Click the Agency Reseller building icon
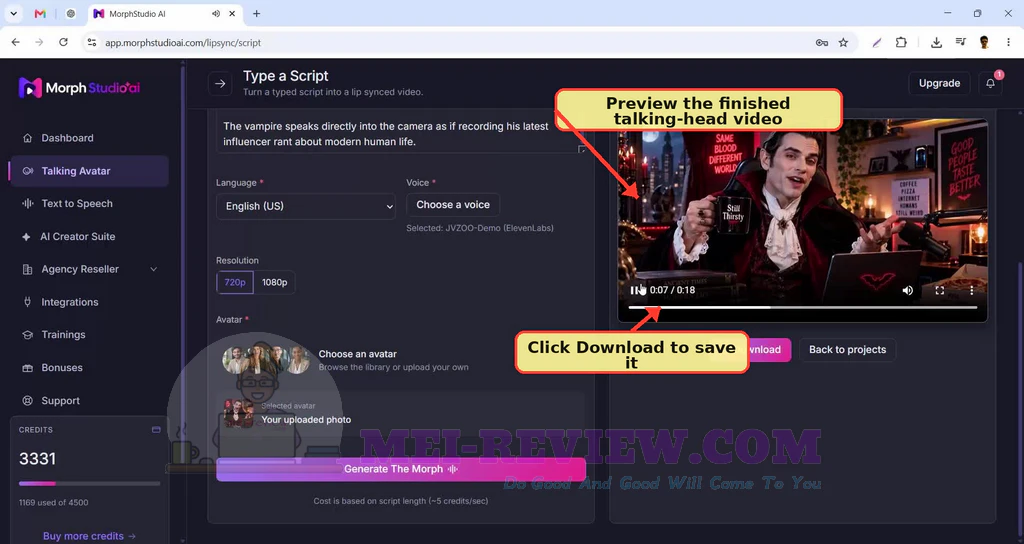The image size is (1024, 544). (27, 269)
